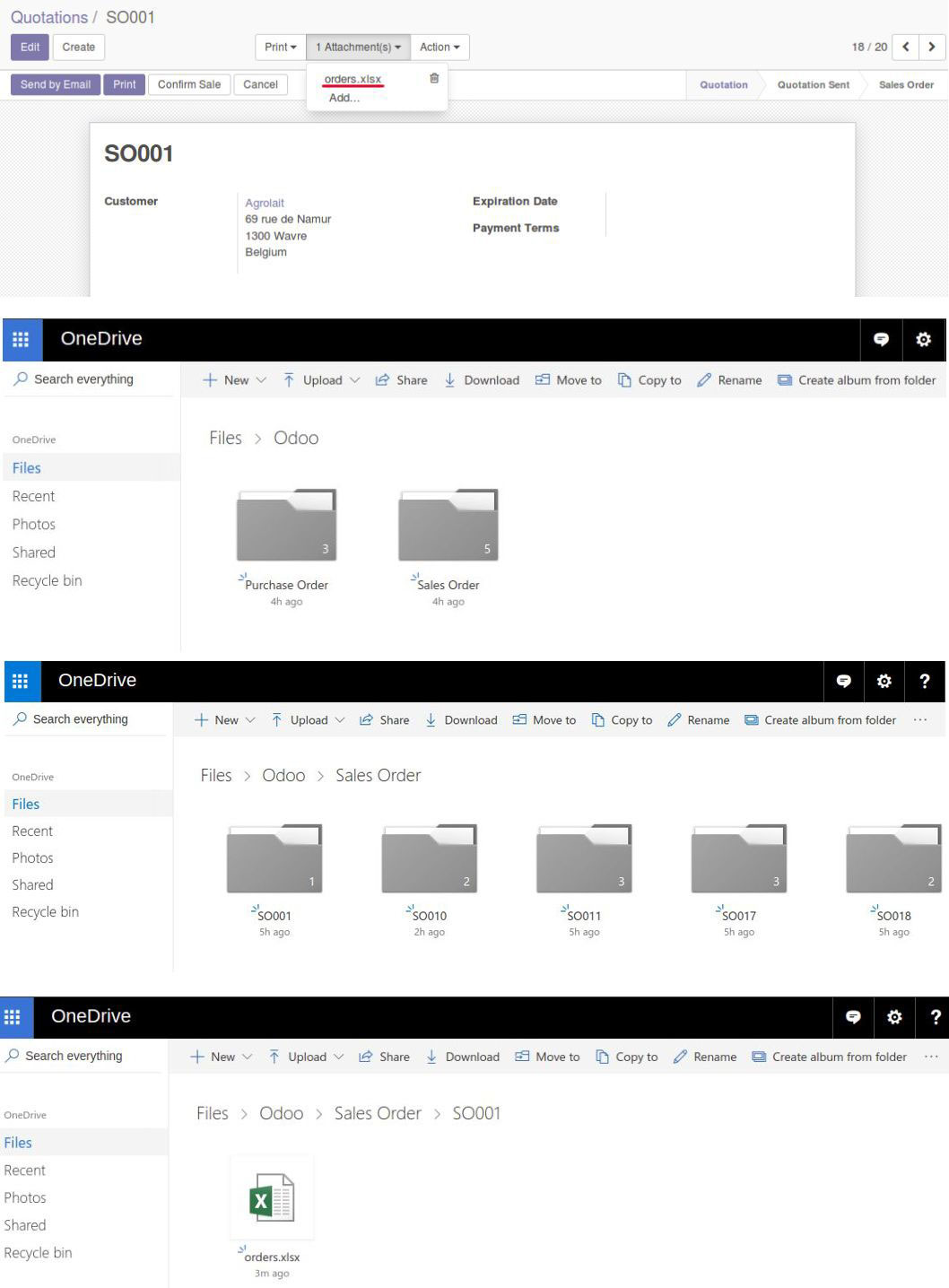
Task: Select the Quotation Sent status stage
Action: [813, 85]
